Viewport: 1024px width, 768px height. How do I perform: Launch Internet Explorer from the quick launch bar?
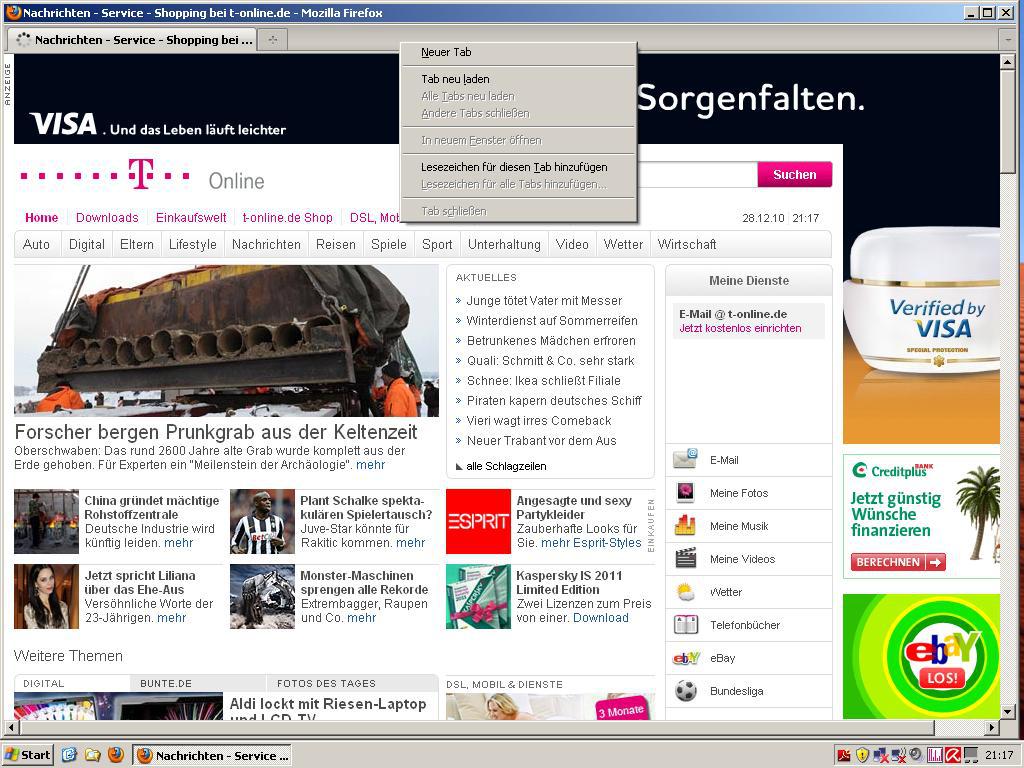tap(69, 755)
